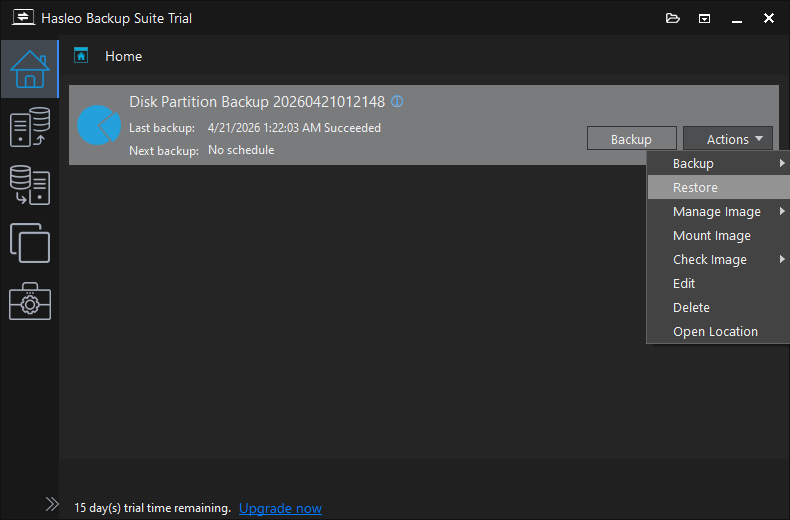Open the Restore sidebar icon
This screenshot has width=790, height=520.
(x=30, y=185)
